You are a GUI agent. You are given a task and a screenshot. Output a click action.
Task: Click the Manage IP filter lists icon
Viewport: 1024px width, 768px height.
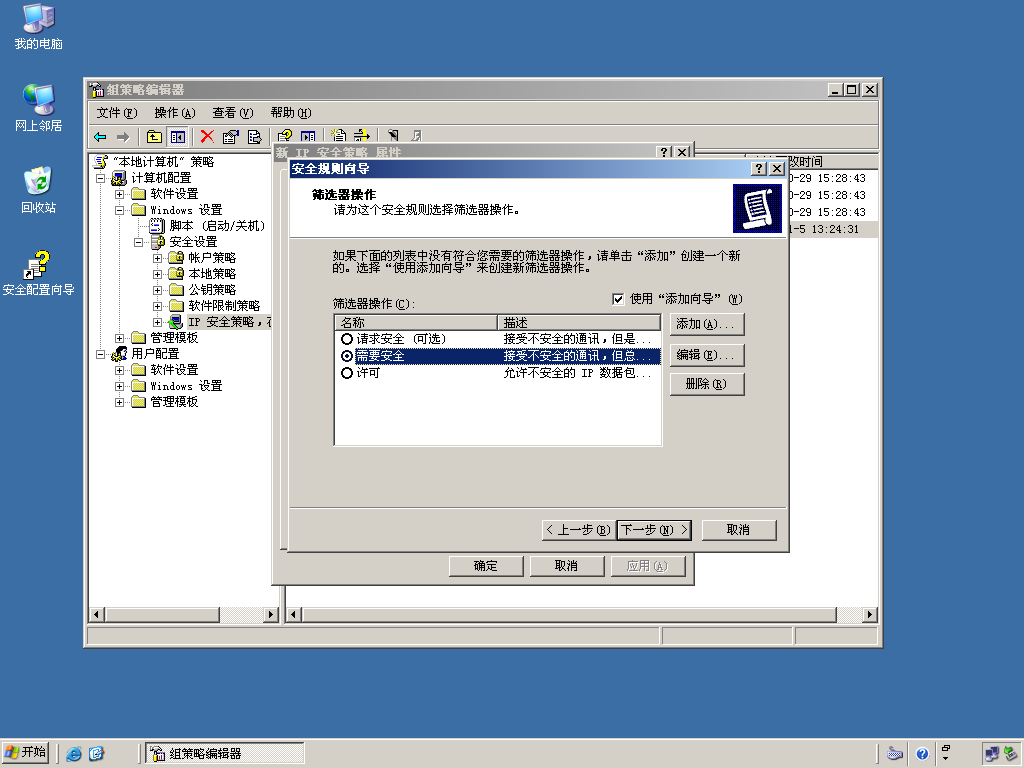point(362,136)
